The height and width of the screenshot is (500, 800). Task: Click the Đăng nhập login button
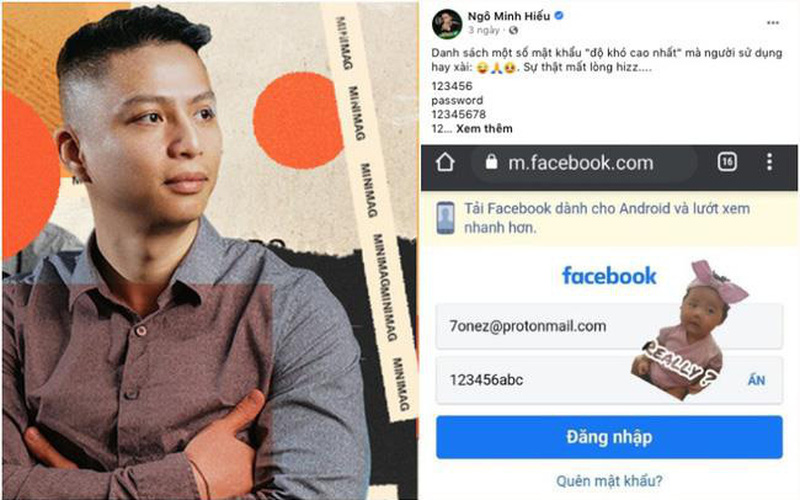[609, 437]
